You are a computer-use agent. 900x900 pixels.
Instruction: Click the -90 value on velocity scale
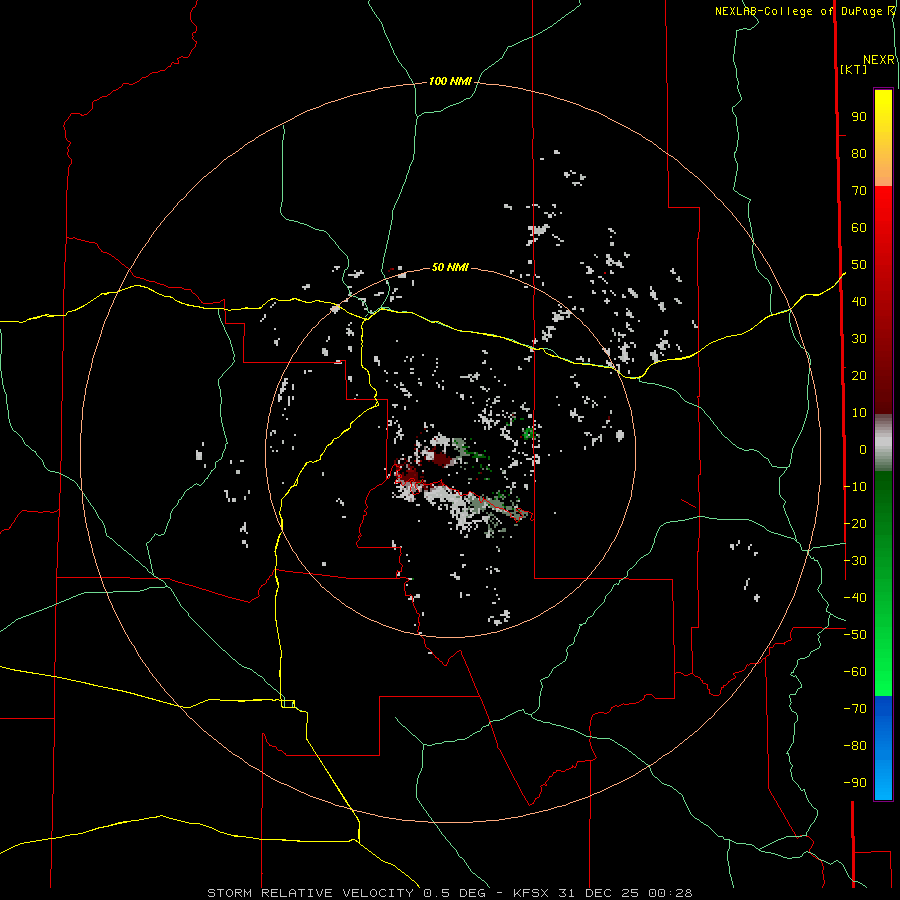click(x=855, y=783)
